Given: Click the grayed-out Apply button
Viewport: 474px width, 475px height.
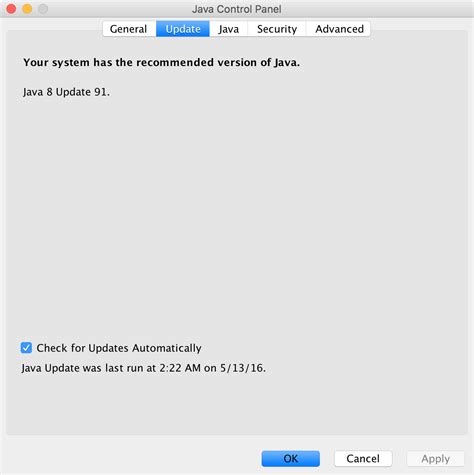Looking at the screenshot, I should (x=435, y=459).
